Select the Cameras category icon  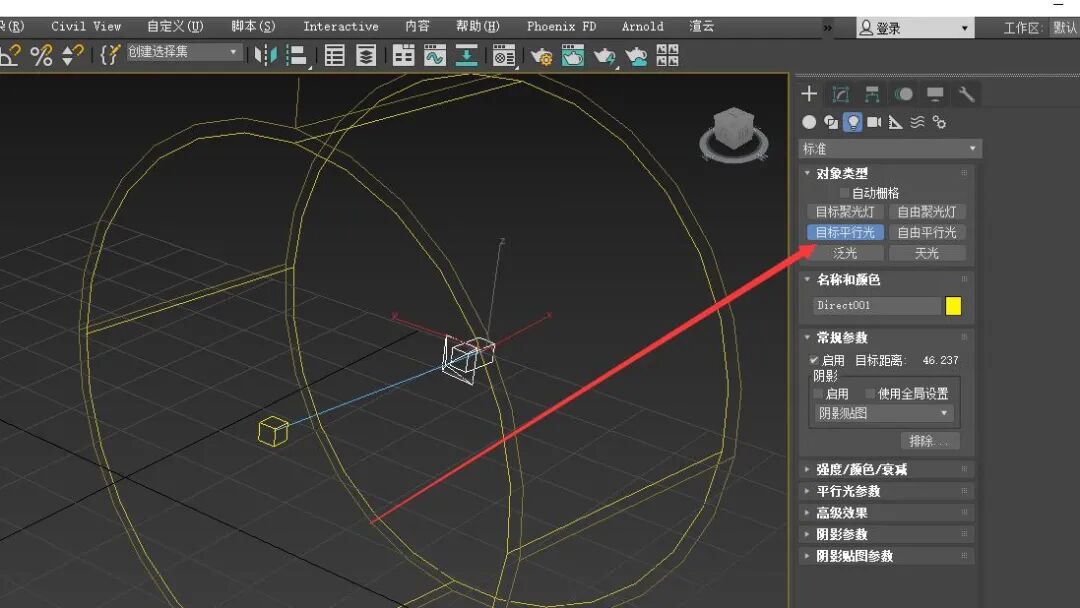(874, 122)
